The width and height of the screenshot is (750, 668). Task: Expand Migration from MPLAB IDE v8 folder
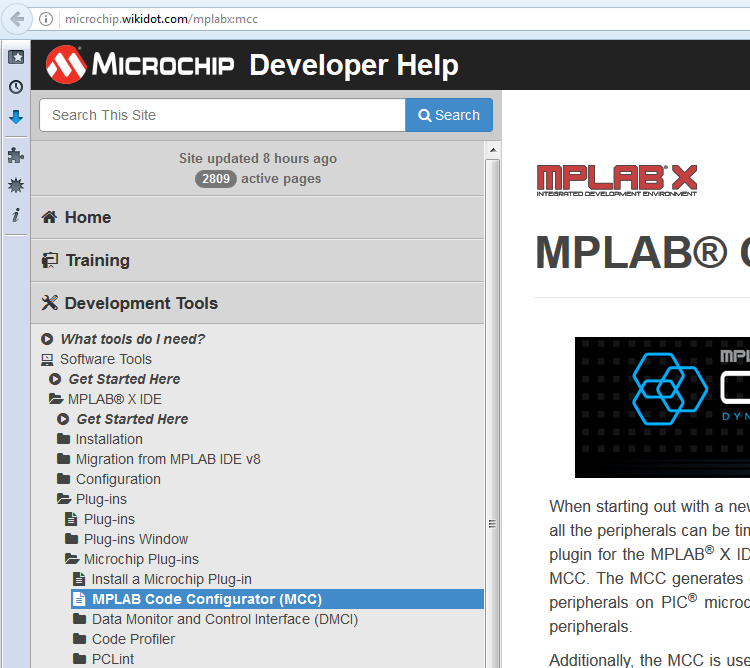point(168,459)
